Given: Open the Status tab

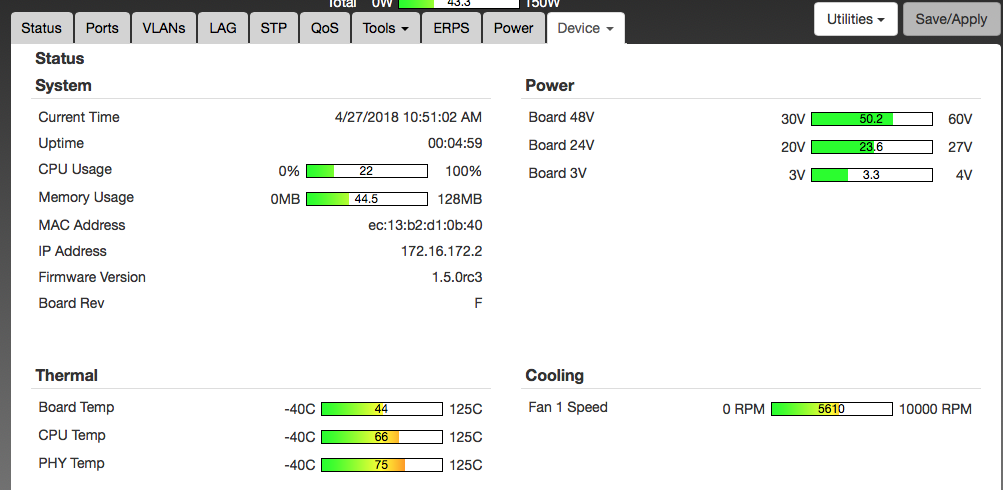Looking at the screenshot, I should (41, 28).
